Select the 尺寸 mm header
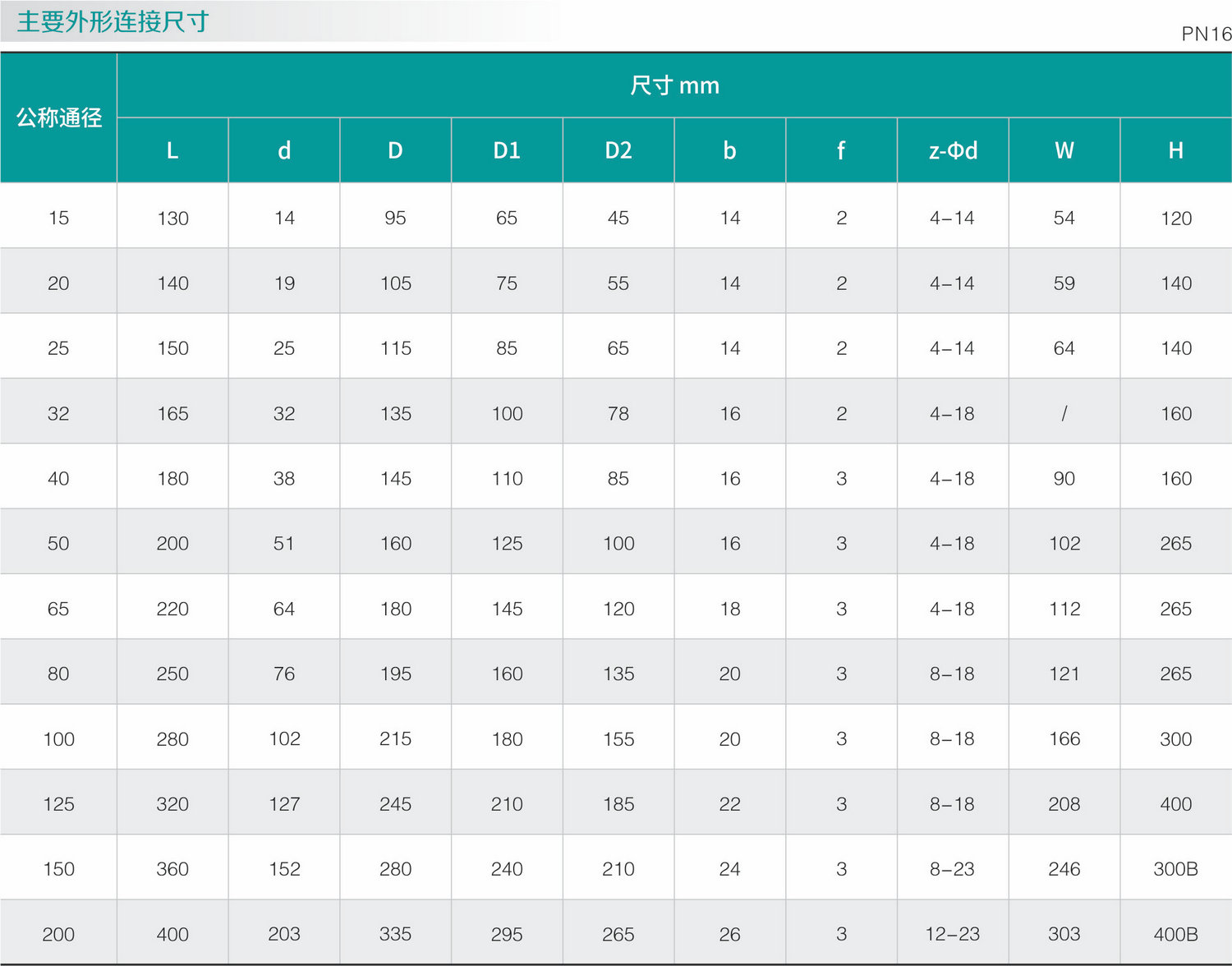 pos(674,85)
